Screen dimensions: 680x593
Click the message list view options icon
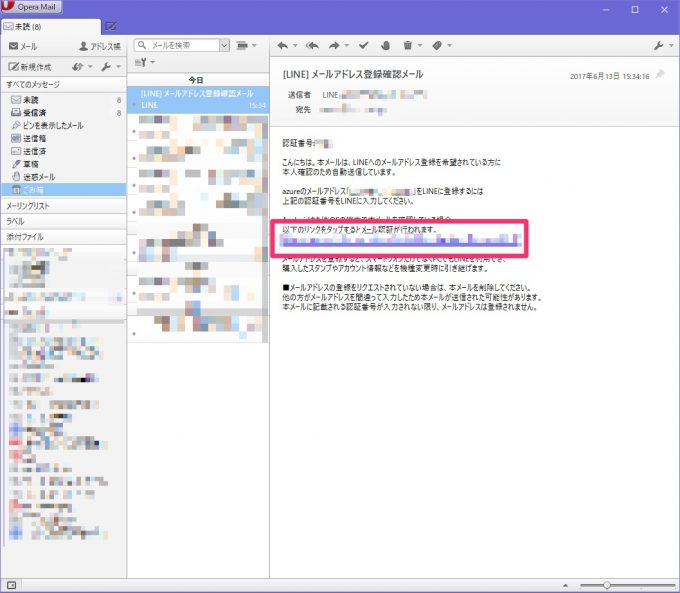[x=242, y=45]
